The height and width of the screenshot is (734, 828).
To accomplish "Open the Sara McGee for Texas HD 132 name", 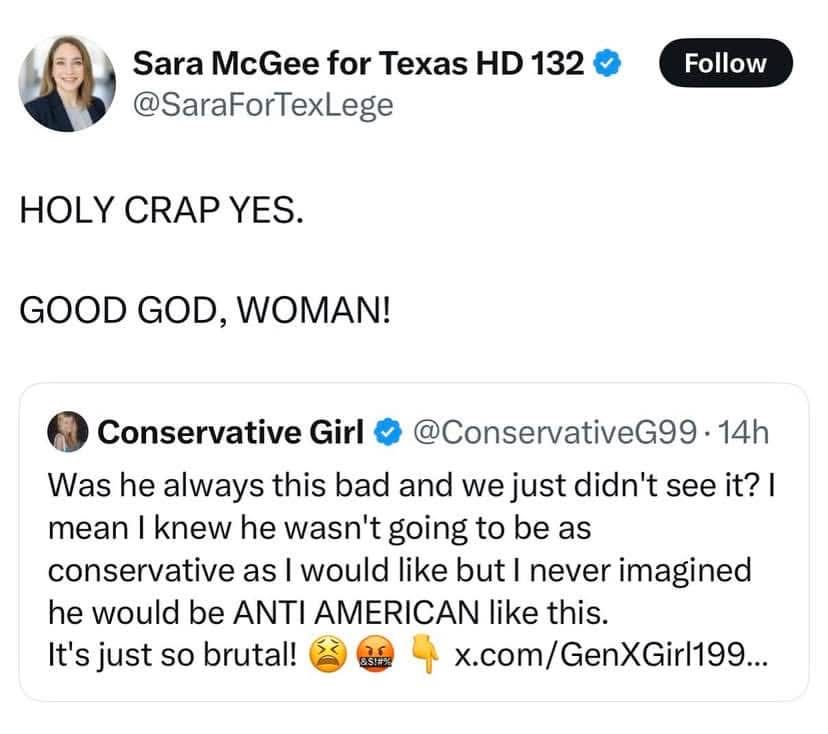I will tap(358, 64).
